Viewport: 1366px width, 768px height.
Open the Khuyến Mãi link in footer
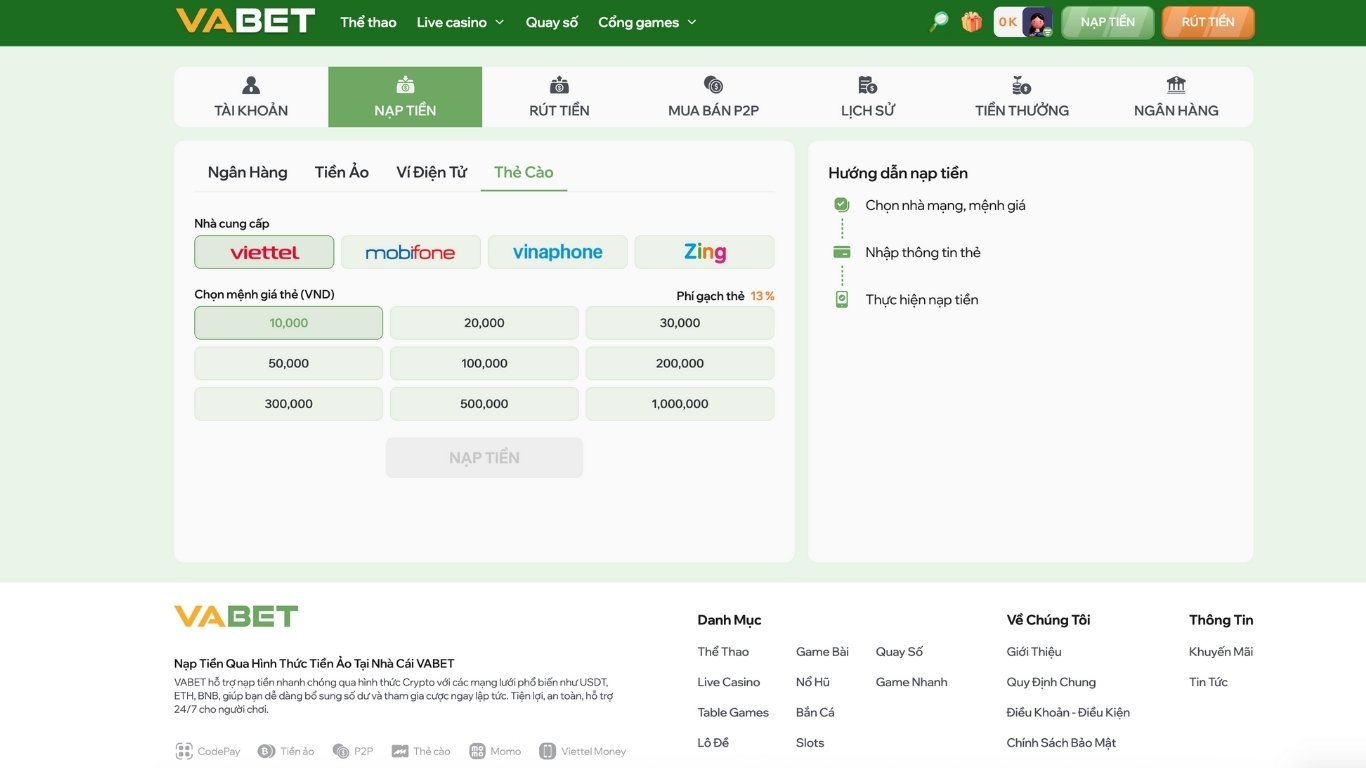[x=1221, y=651]
